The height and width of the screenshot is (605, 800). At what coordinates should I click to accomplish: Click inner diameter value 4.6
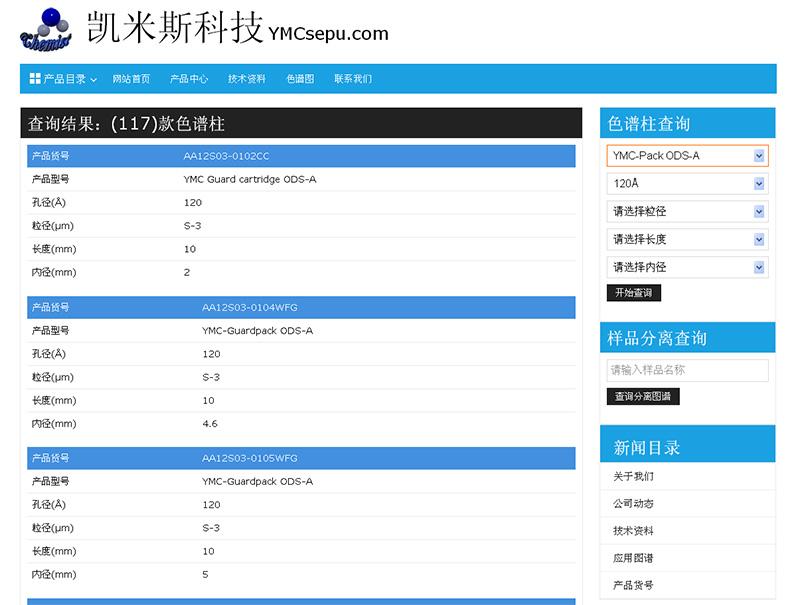point(210,424)
